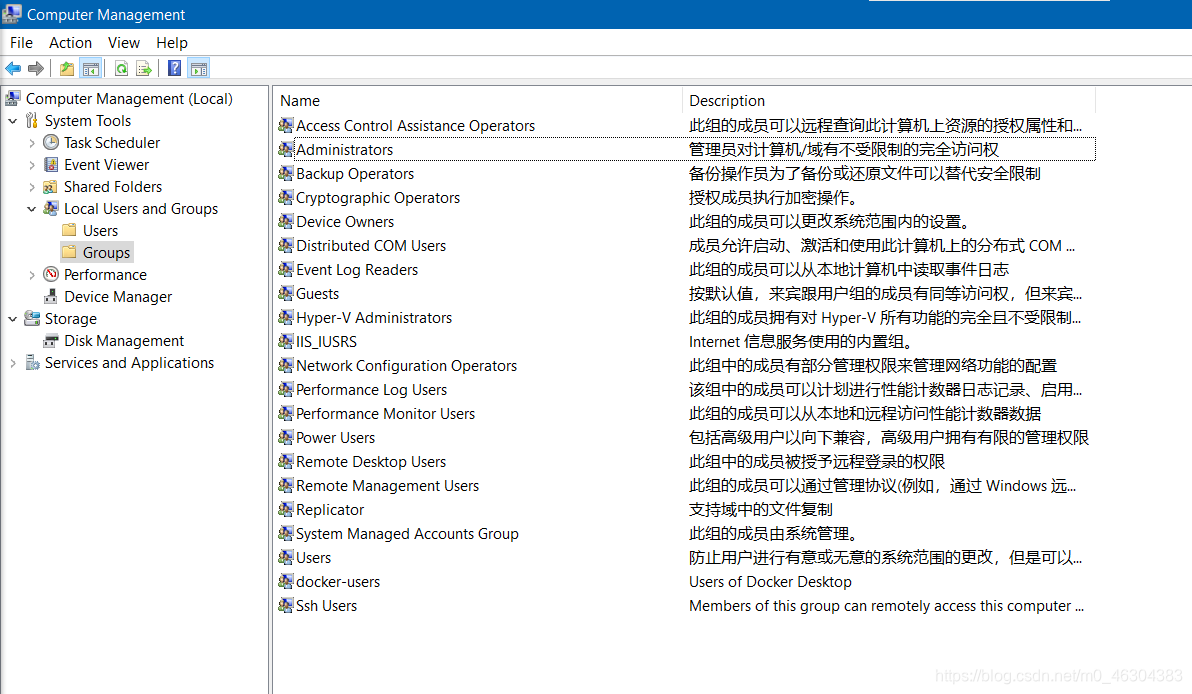The height and width of the screenshot is (694, 1192).
Task: Select the System Managed Accounts Group
Action: [407, 534]
